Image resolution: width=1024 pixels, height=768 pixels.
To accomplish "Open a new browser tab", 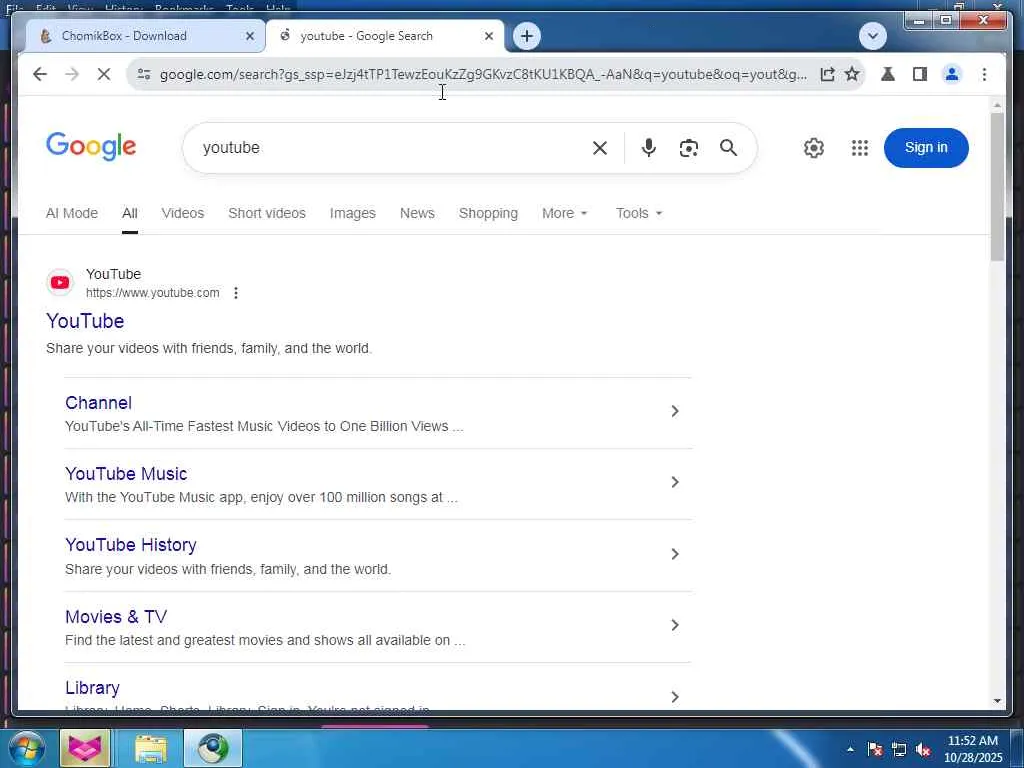I will tap(527, 36).
